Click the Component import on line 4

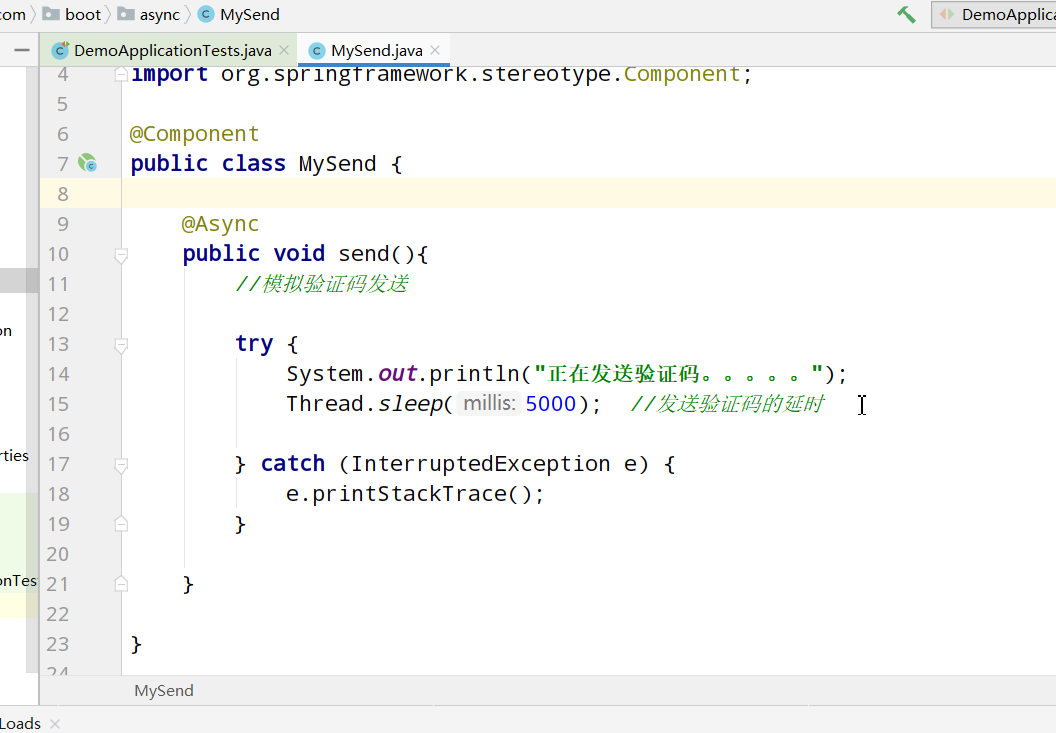[682, 73]
